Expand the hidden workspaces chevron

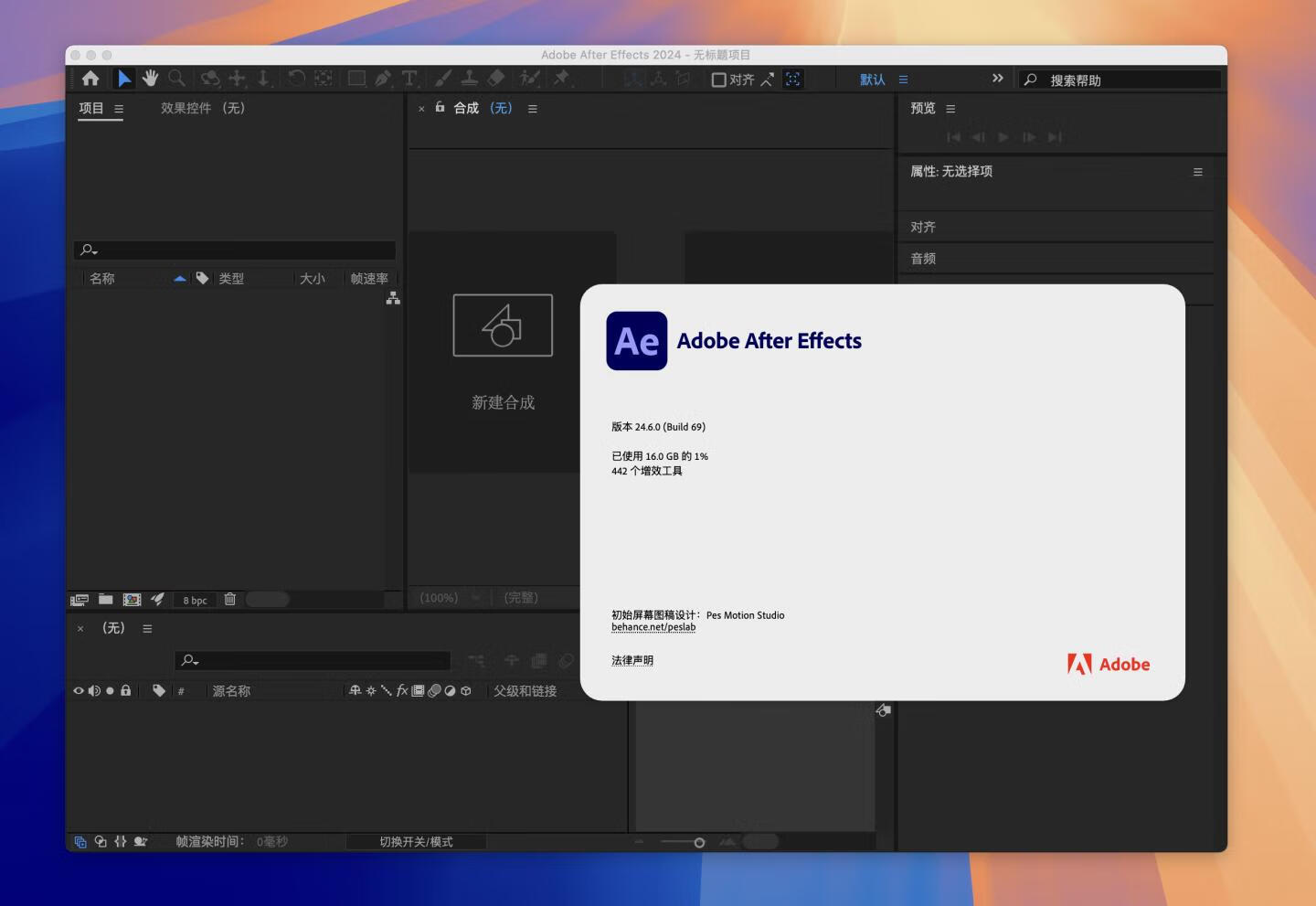point(998,79)
